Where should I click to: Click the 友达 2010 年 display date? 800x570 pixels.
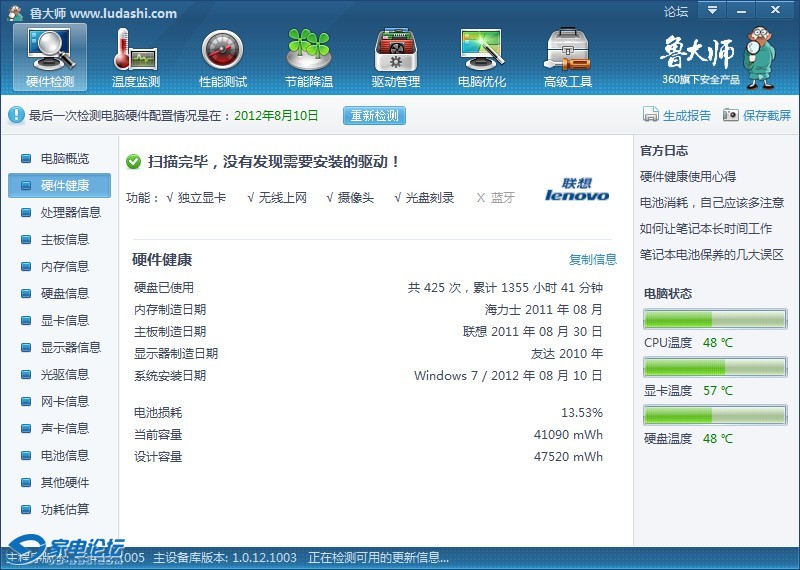tap(566, 354)
